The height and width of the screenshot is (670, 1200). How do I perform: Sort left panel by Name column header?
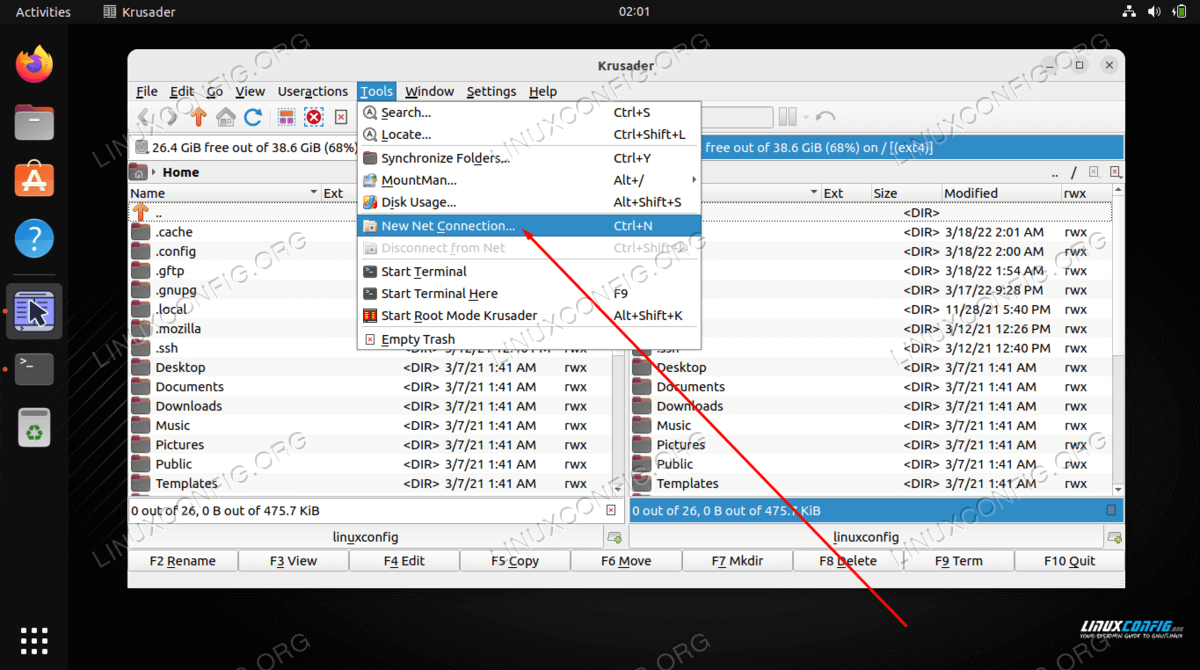(x=223, y=193)
